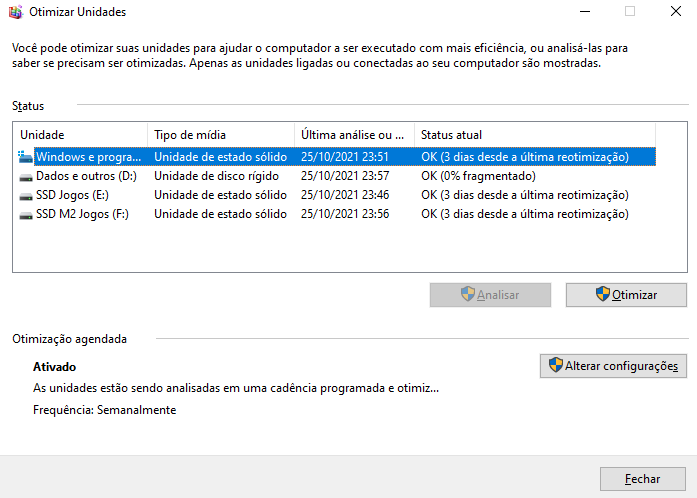Click the drive icon beside Dados e outros (D:)

26,177
